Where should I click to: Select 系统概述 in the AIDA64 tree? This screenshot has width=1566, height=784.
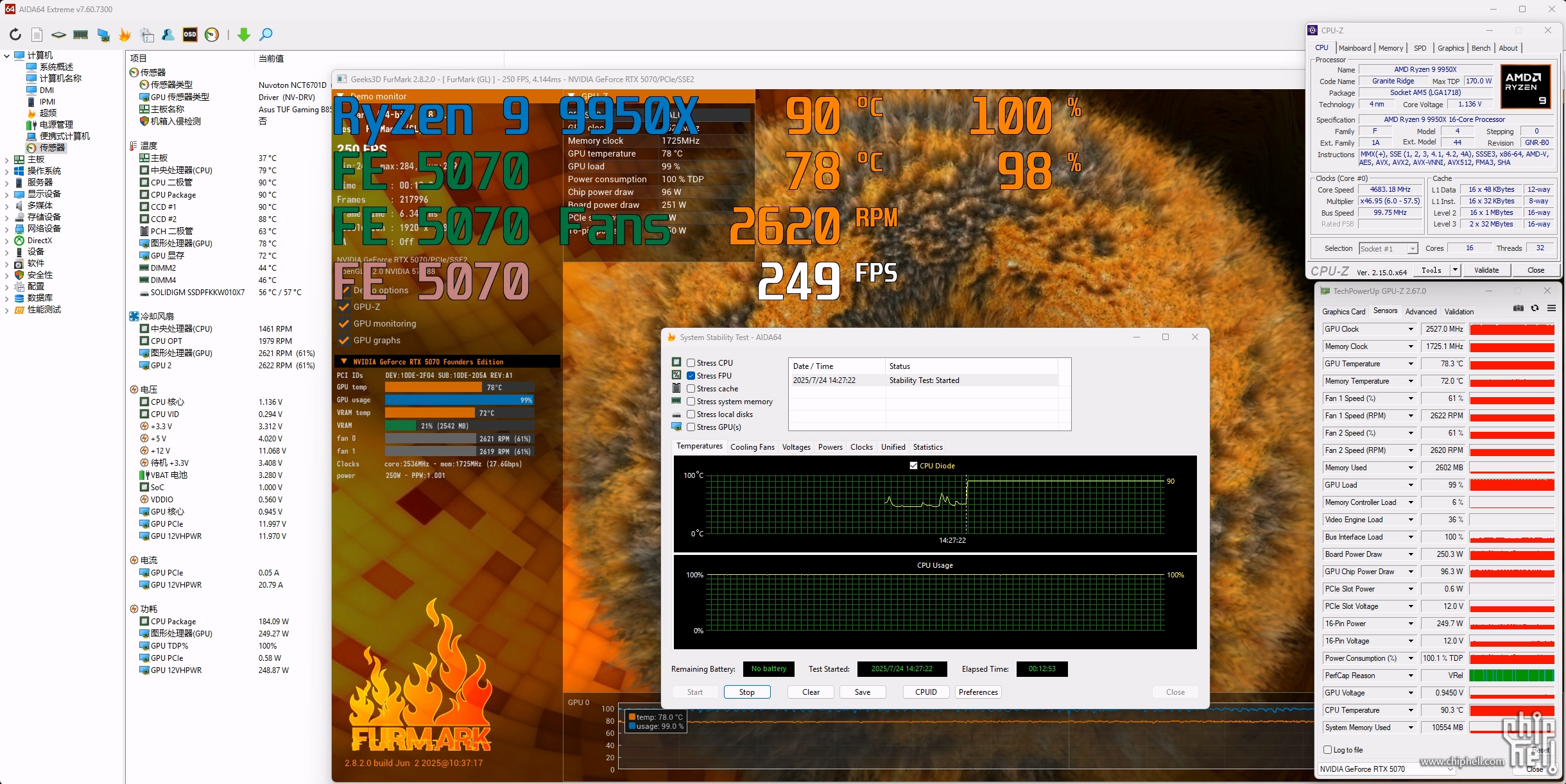click(x=56, y=67)
